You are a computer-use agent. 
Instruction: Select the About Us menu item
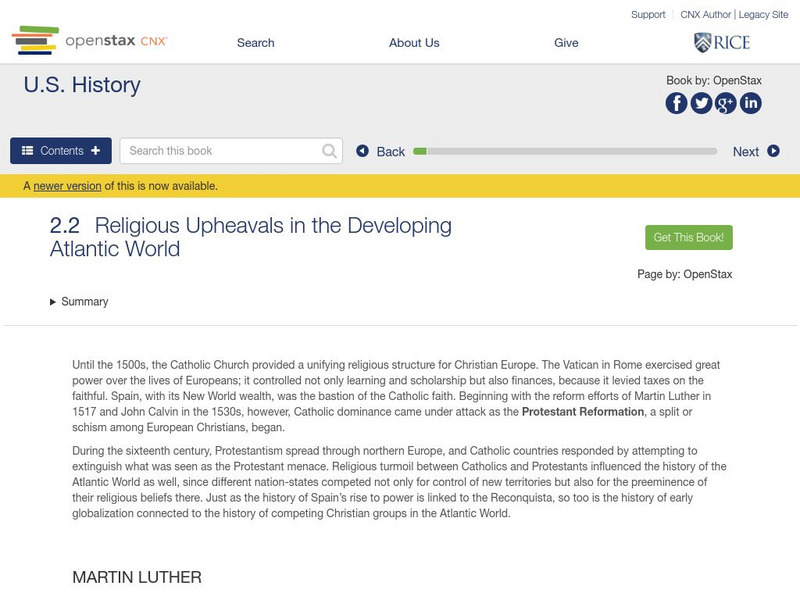coord(414,42)
